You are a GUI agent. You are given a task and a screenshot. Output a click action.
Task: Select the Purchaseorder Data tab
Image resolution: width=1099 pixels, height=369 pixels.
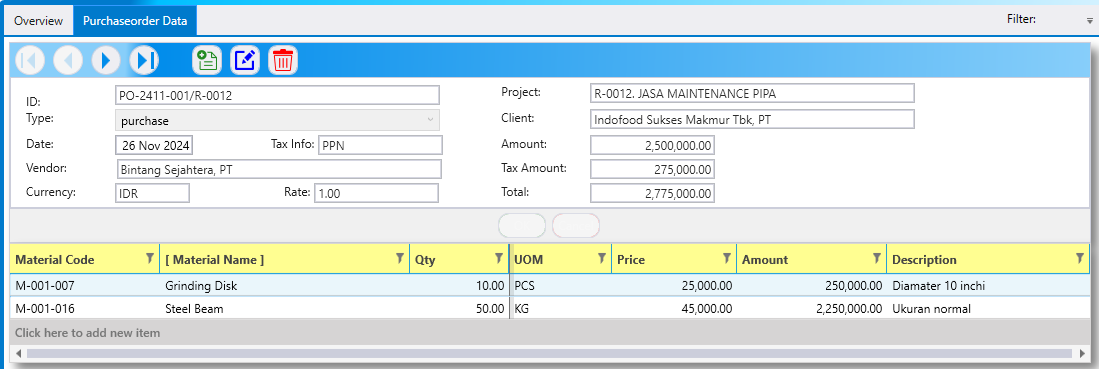coord(135,20)
